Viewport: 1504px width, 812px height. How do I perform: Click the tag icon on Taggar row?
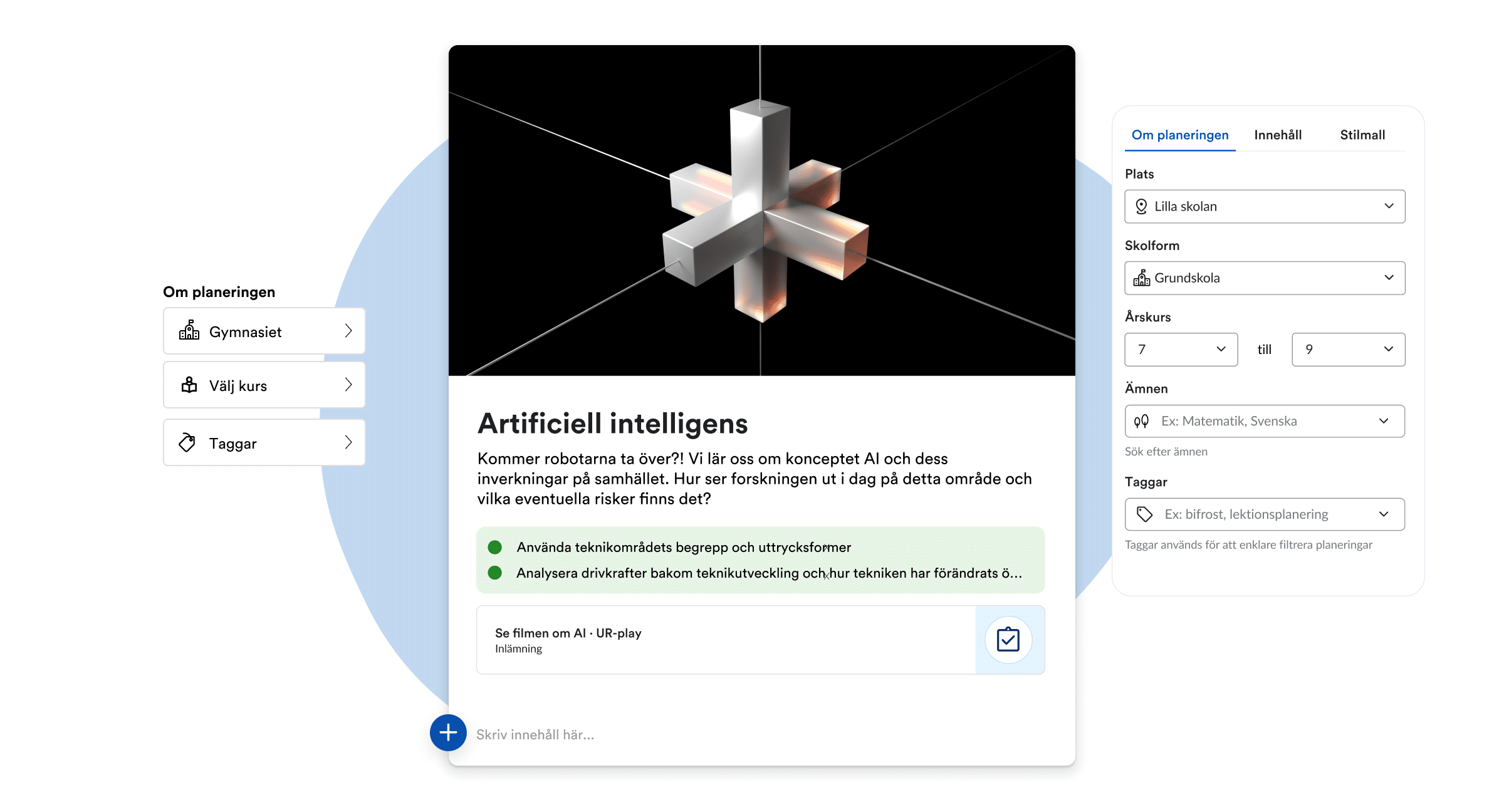point(187,443)
